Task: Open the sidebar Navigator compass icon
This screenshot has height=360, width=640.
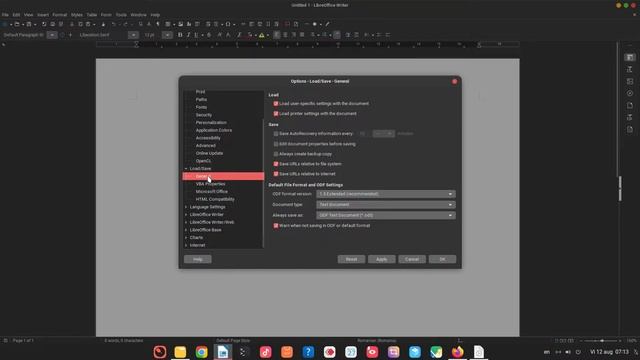Action: 630,93
